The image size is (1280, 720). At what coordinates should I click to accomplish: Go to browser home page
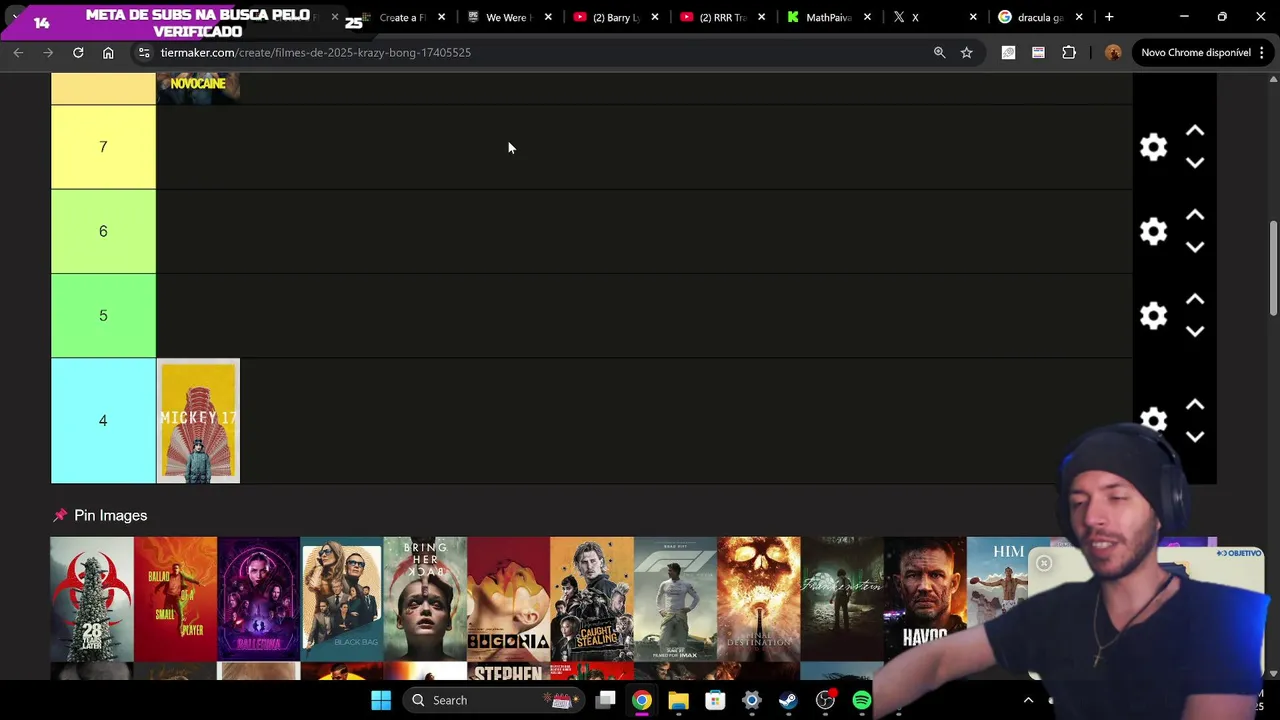[x=108, y=52]
